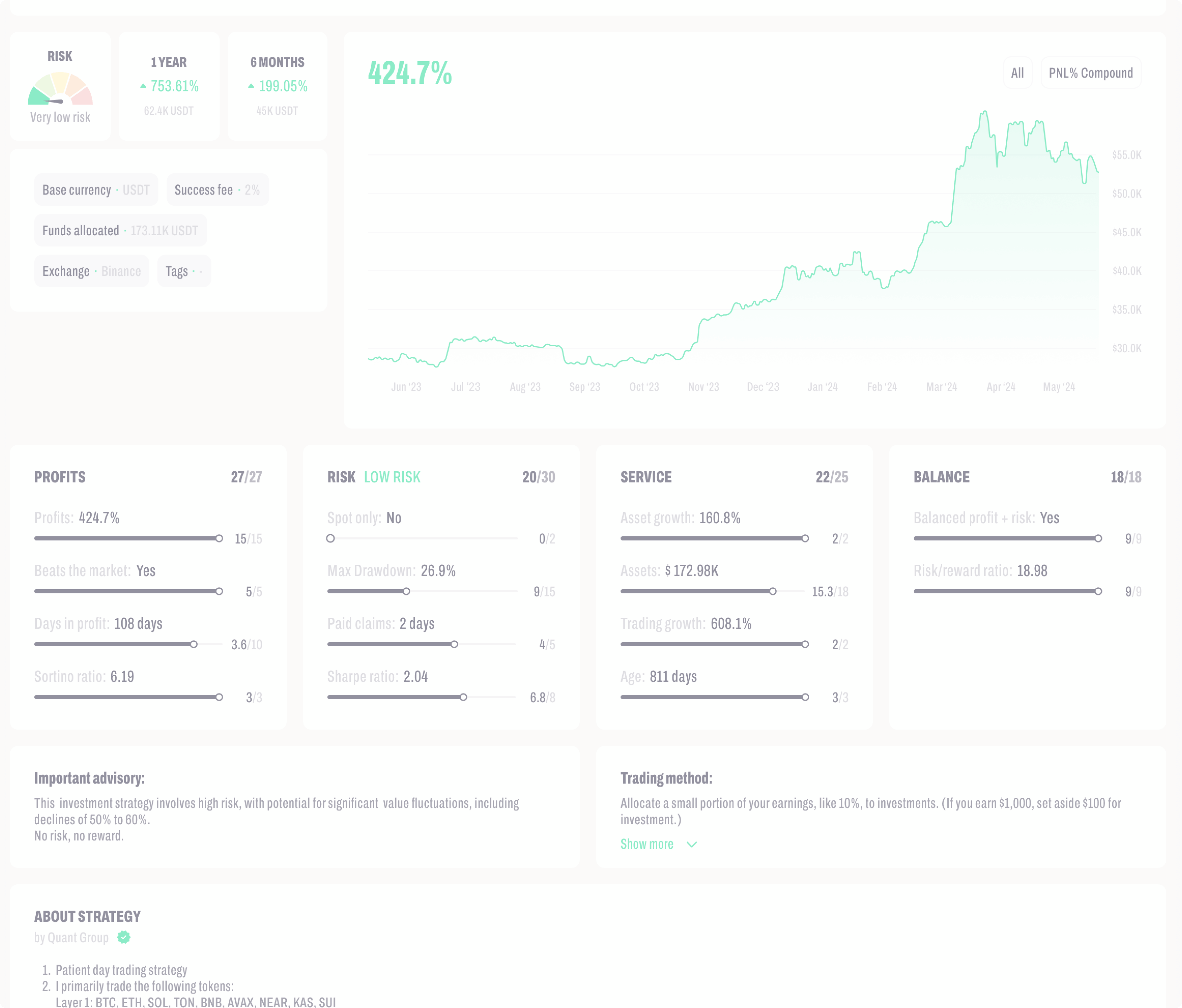
Task: Click the 22/25 service score
Action: [832, 477]
